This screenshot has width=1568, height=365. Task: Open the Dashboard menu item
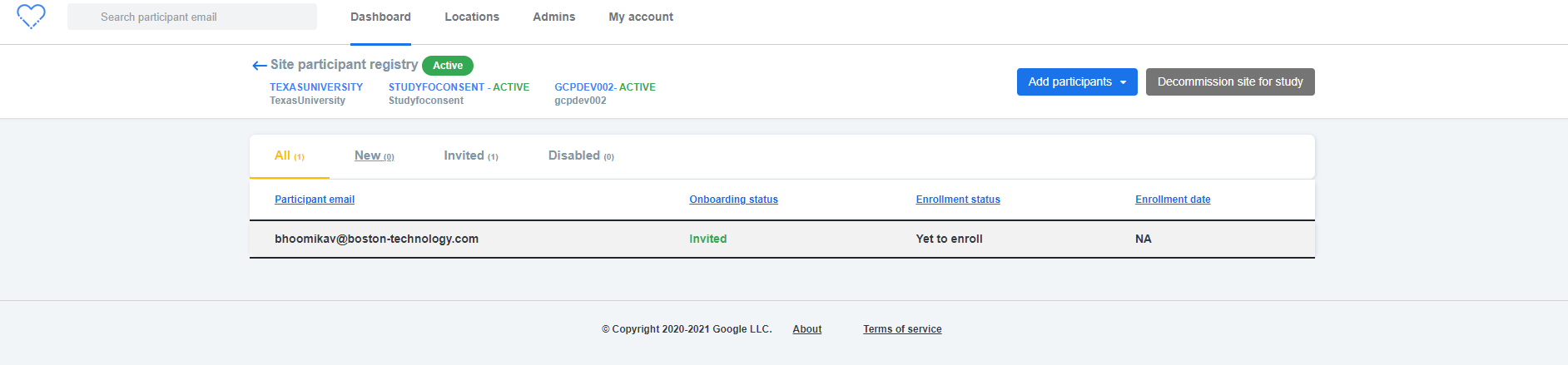tap(380, 17)
